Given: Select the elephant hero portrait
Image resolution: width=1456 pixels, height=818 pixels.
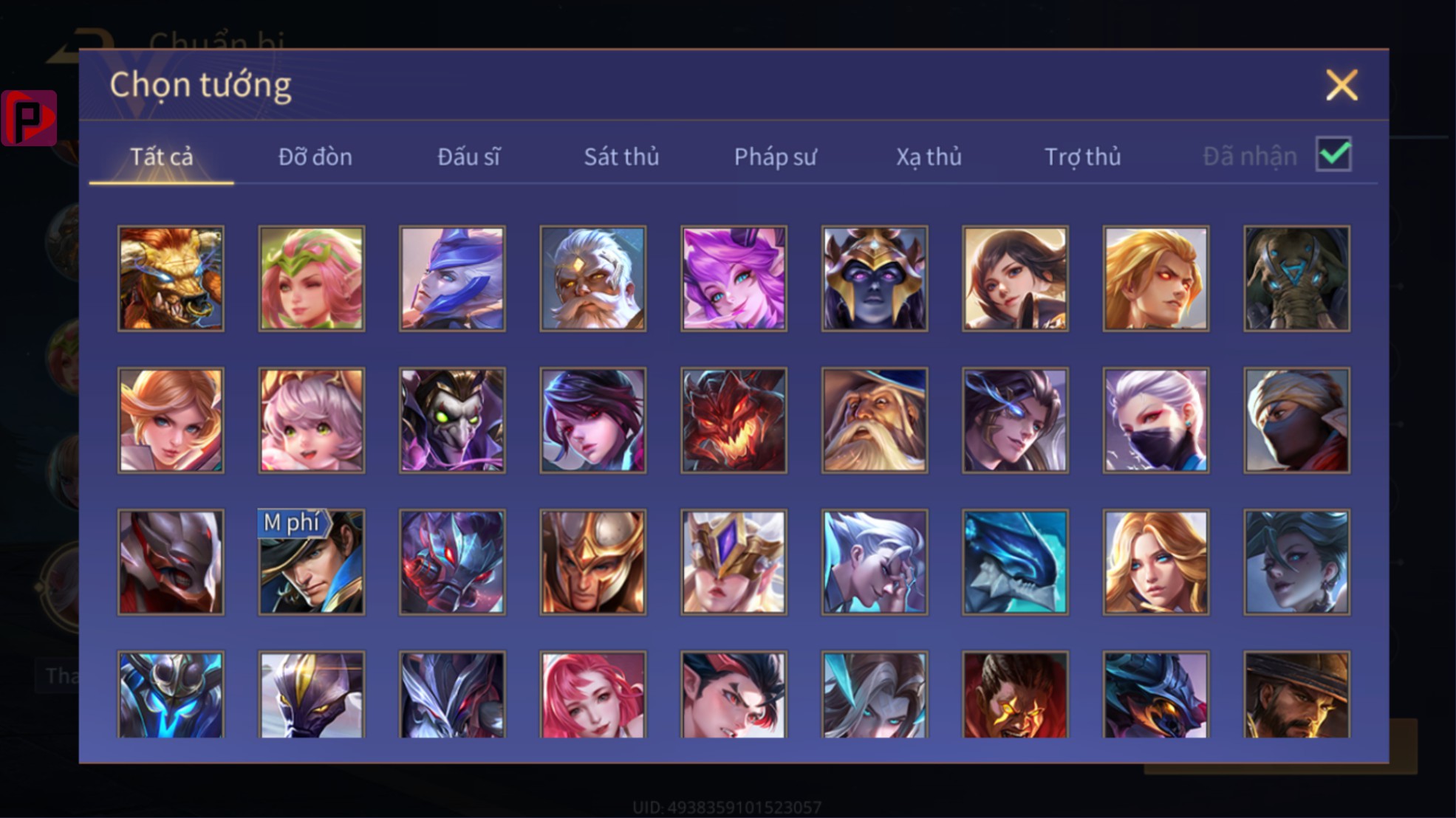Looking at the screenshot, I should tap(1296, 278).
